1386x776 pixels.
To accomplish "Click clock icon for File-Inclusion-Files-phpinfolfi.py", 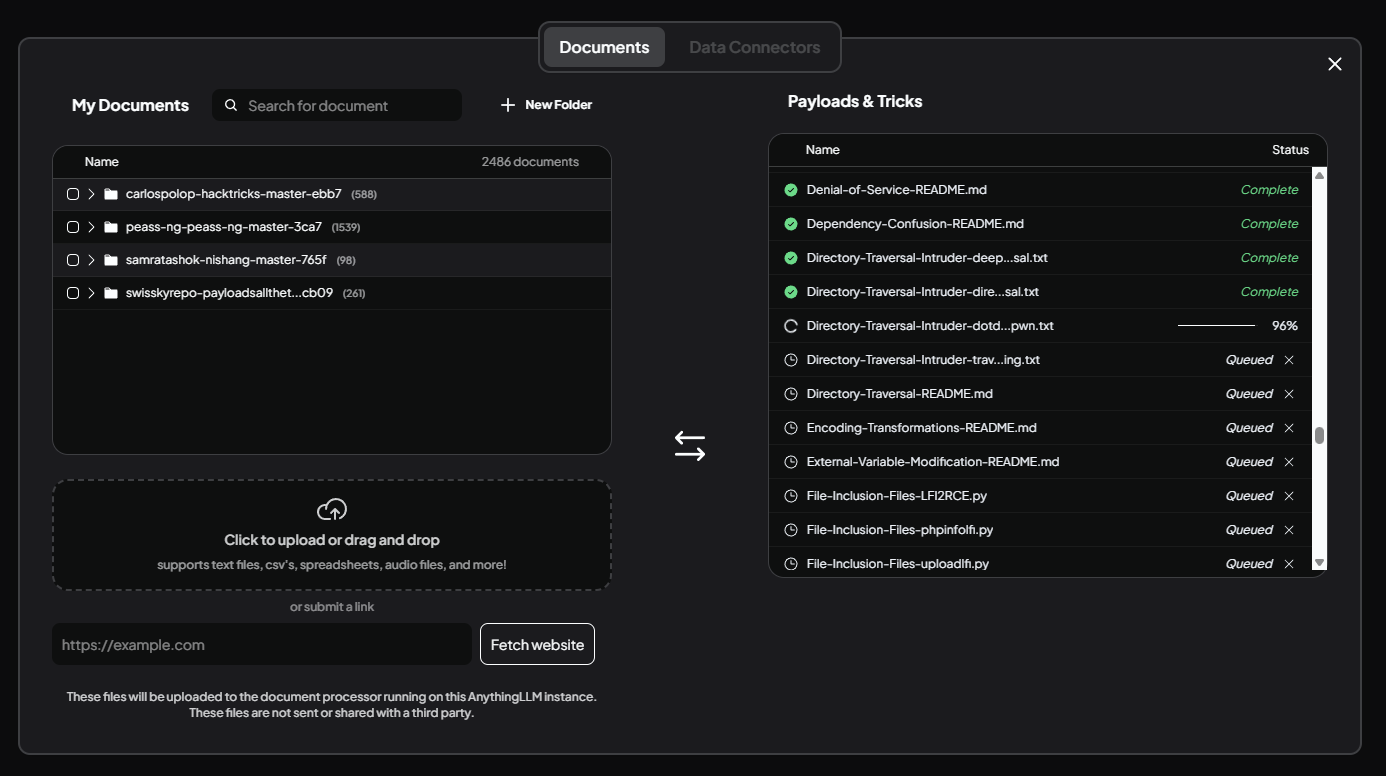I will [x=791, y=530].
